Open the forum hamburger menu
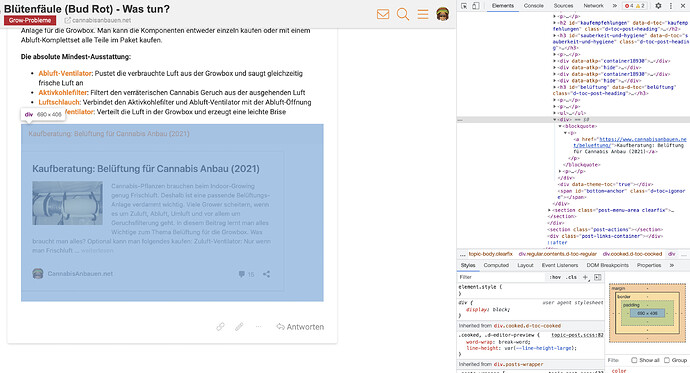This screenshot has height=373, width=690. [423, 14]
